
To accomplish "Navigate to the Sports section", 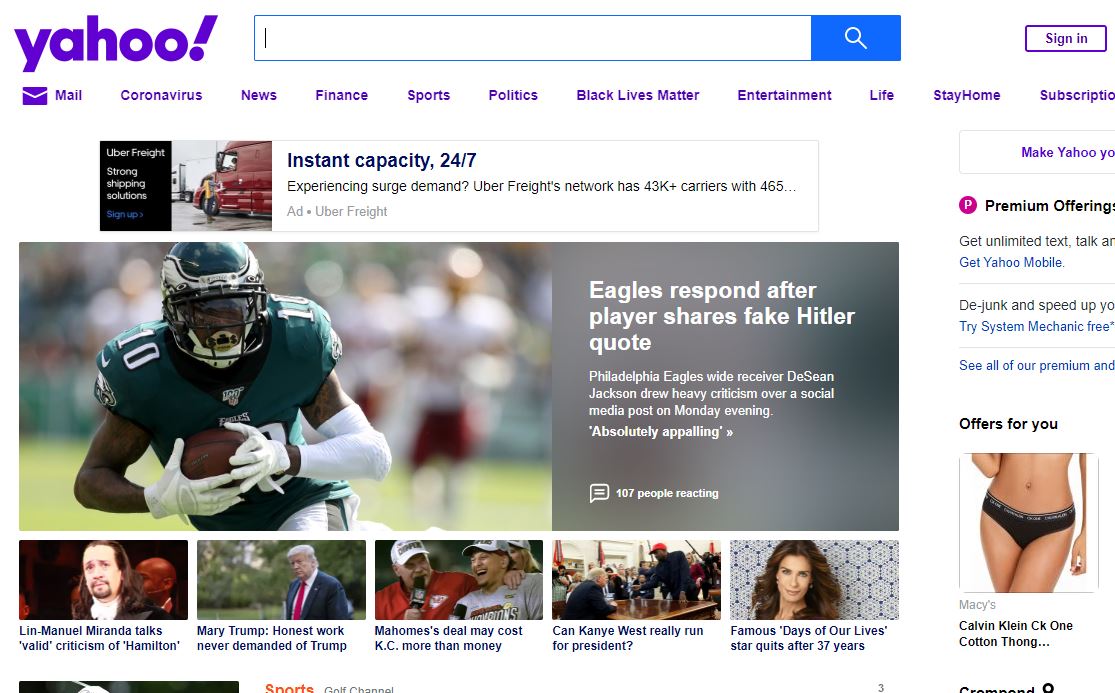I will [x=428, y=95].
